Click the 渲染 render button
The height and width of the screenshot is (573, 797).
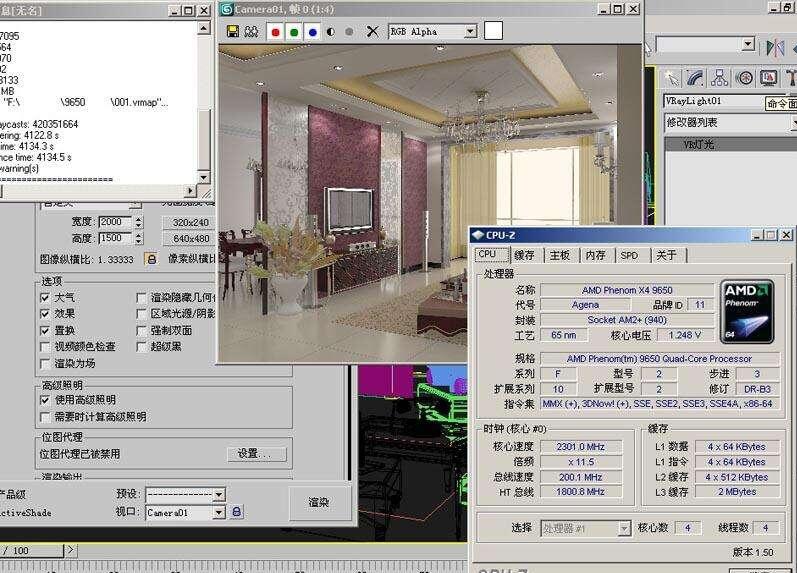(320, 503)
